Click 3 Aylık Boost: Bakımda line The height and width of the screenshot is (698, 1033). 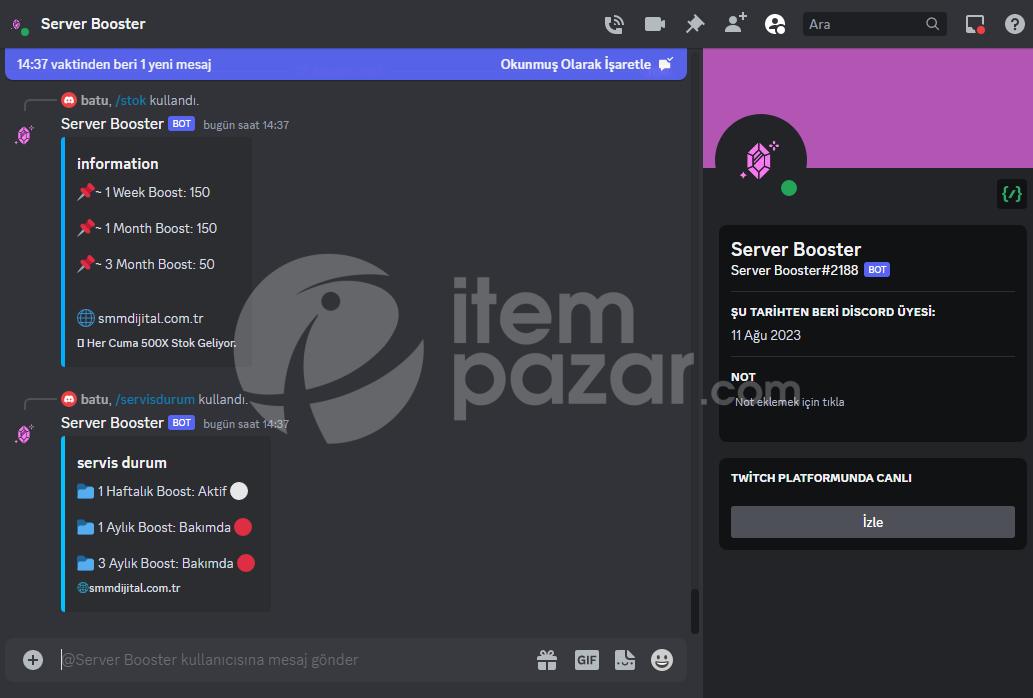pos(165,564)
